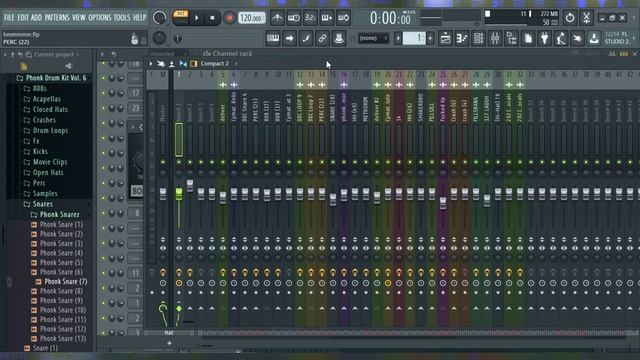Click the chain link multilink controllers icon

pyautogui.click(x=322, y=38)
